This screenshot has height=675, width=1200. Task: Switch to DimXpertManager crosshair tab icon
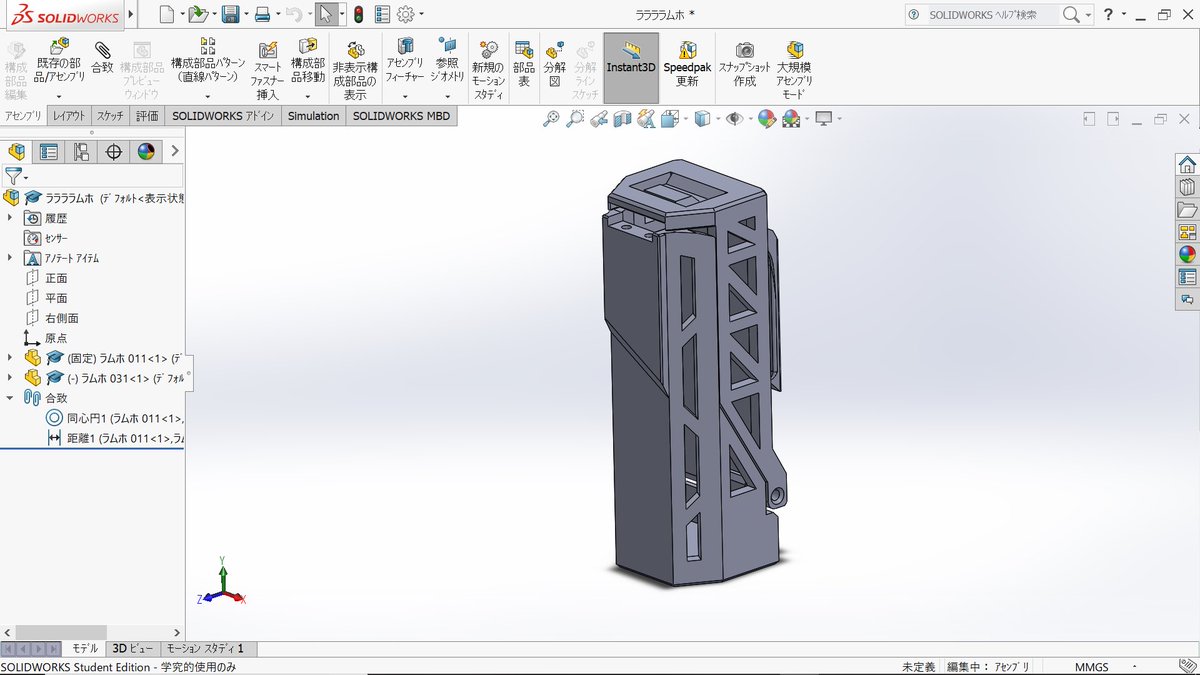pos(114,151)
